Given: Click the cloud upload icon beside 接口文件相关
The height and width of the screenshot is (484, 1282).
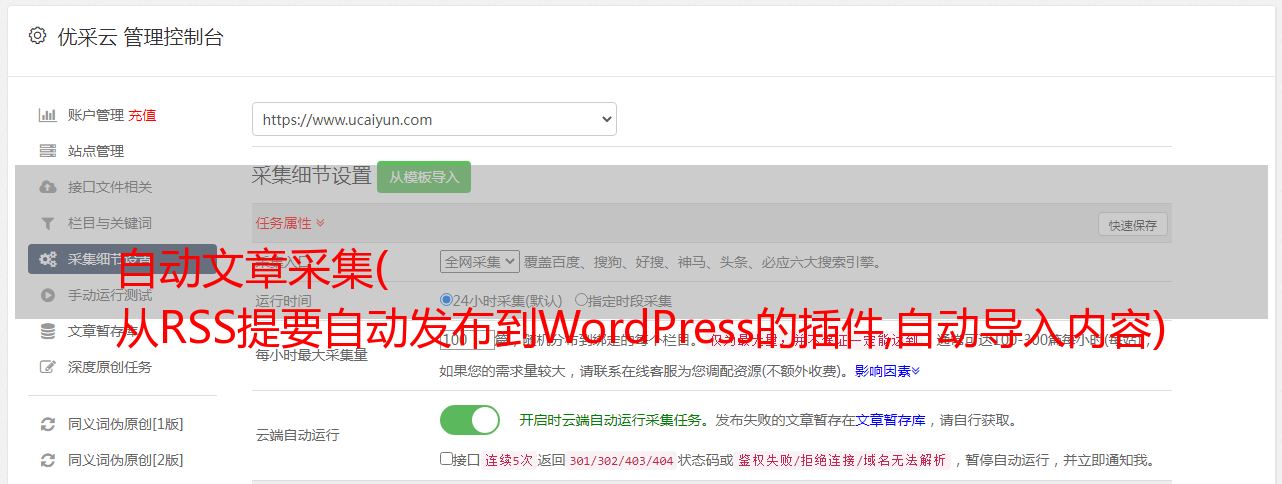Looking at the screenshot, I should (x=47, y=187).
